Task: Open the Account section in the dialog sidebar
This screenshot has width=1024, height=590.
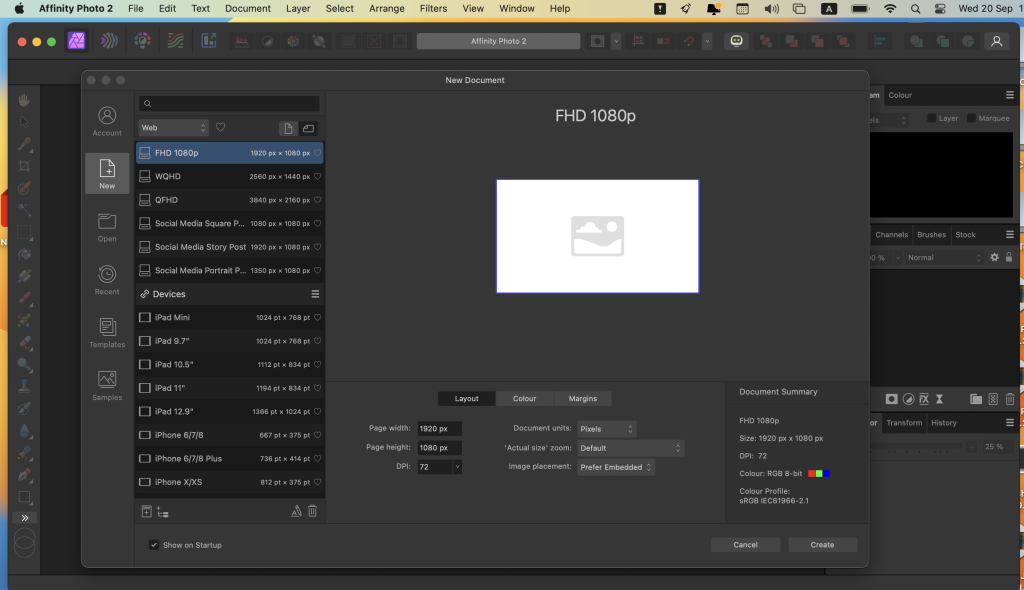Action: 107,121
